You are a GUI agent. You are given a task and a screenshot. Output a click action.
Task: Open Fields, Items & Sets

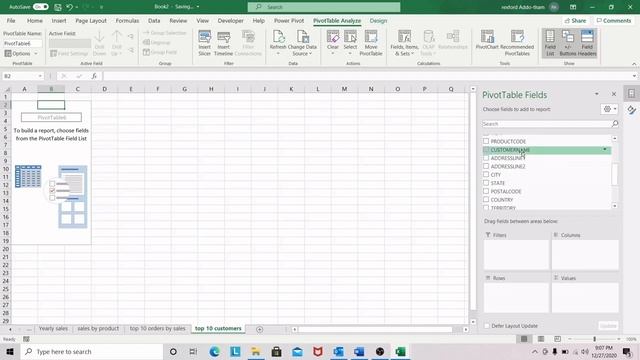click(x=404, y=43)
